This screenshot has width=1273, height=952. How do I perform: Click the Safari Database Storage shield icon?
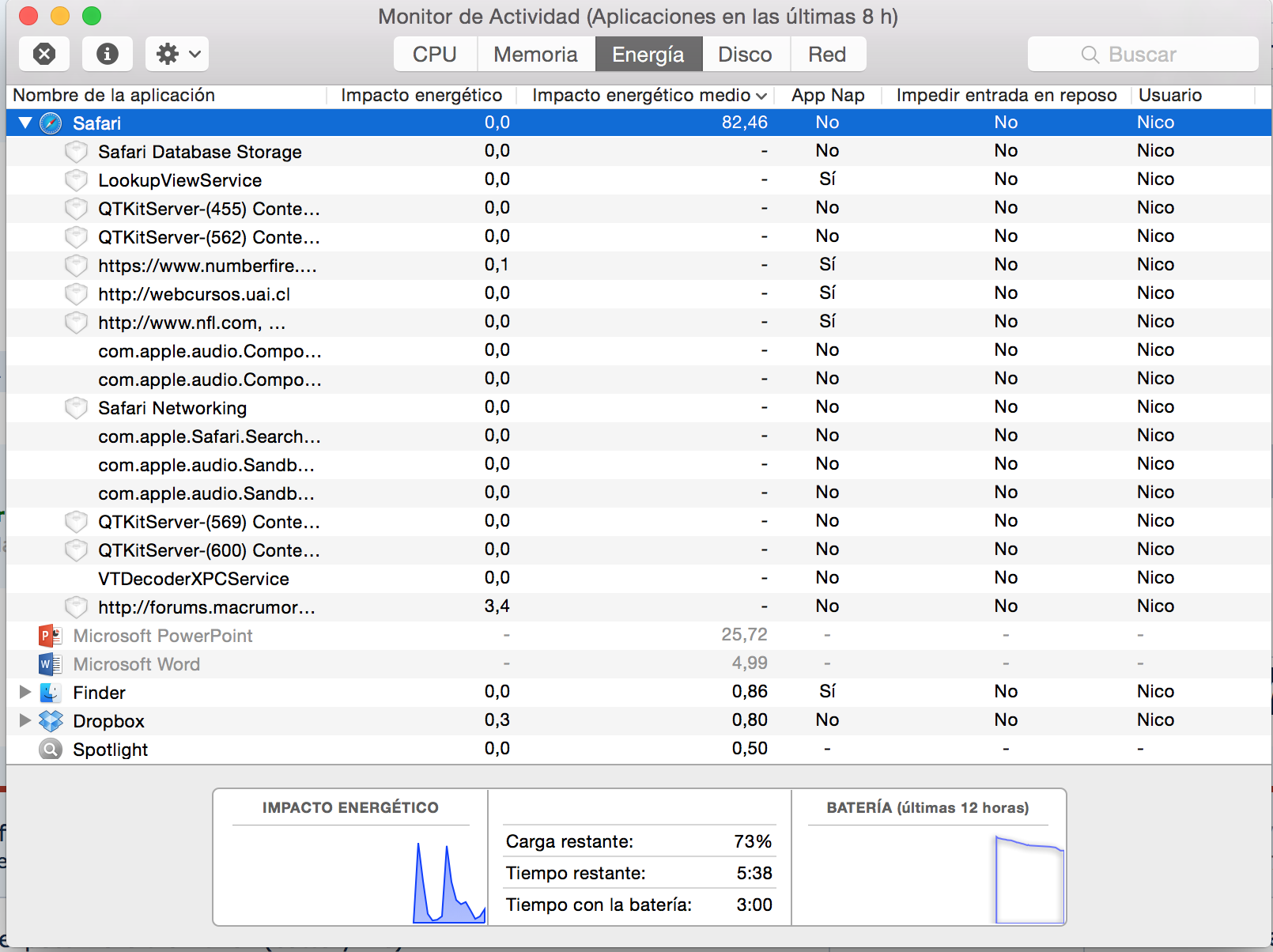click(76, 152)
